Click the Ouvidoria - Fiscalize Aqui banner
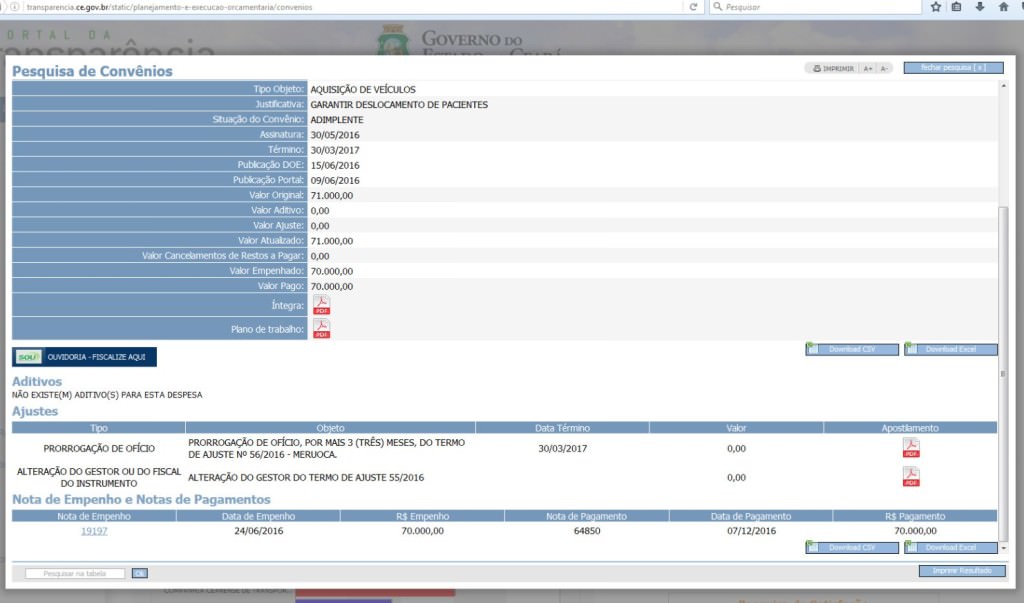1024x603 pixels. tap(84, 356)
